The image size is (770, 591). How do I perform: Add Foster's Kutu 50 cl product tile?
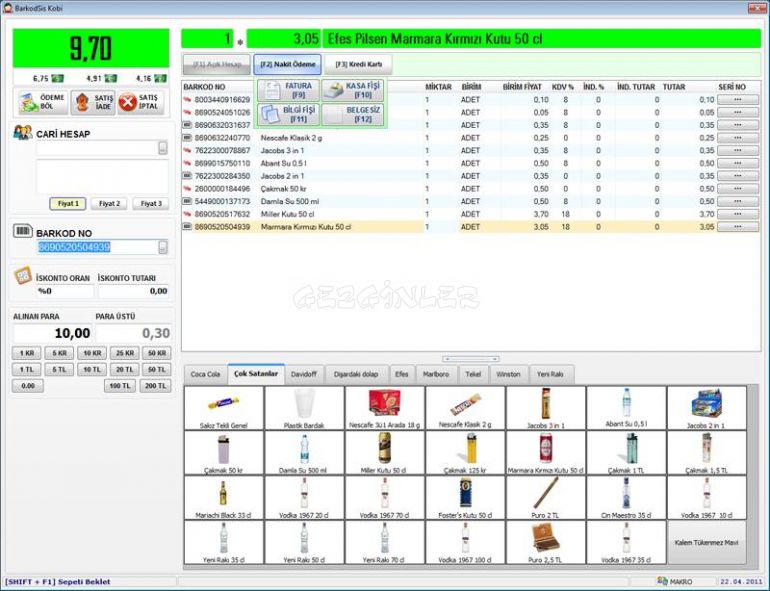tap(465, 497)
